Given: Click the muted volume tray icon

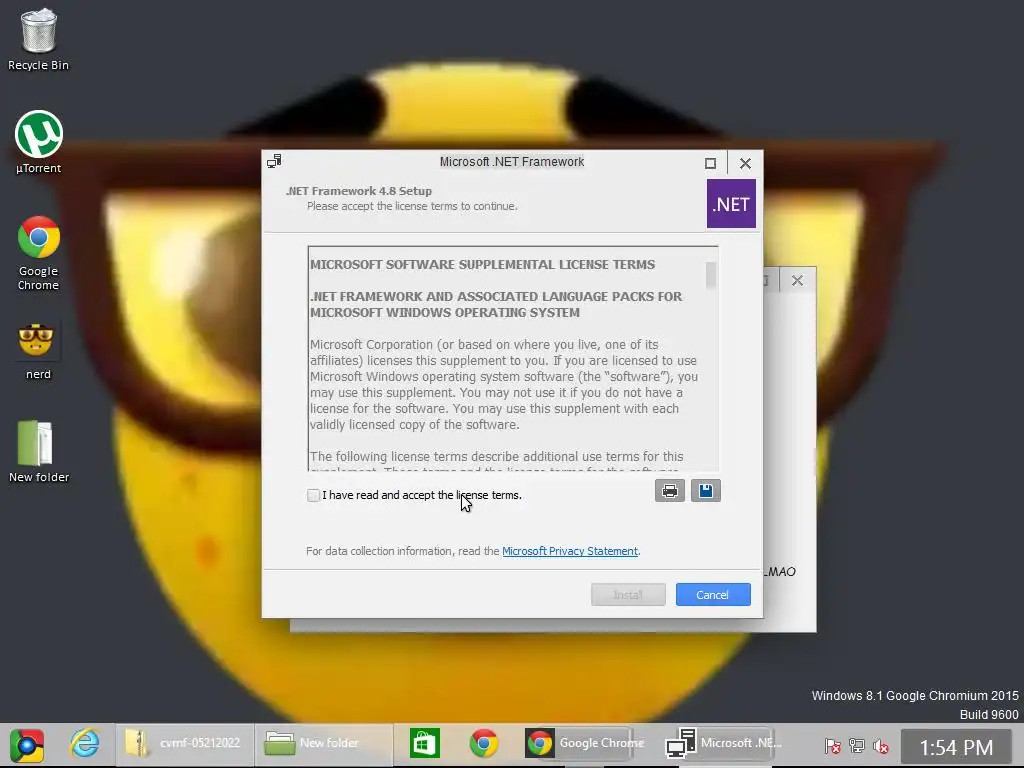Looking at the screenshot, I should (x=881, y=746).
